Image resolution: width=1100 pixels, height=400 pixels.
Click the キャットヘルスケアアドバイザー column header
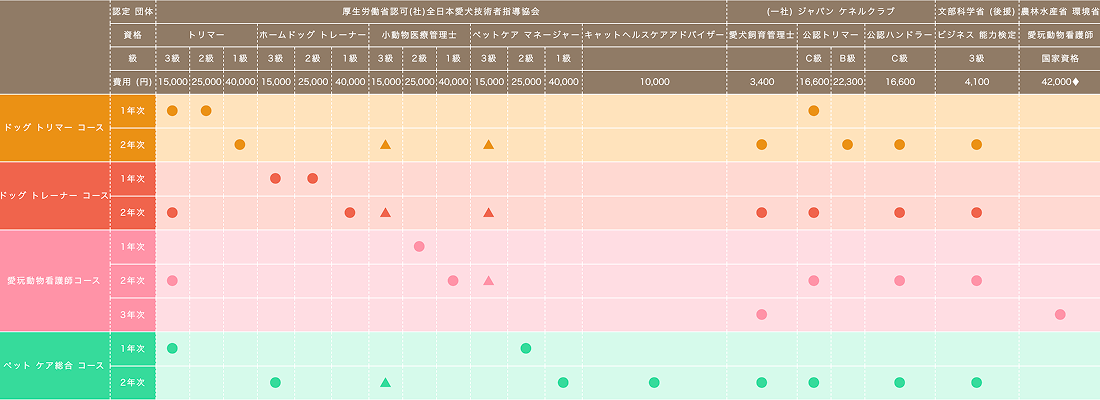pos(654,34)
